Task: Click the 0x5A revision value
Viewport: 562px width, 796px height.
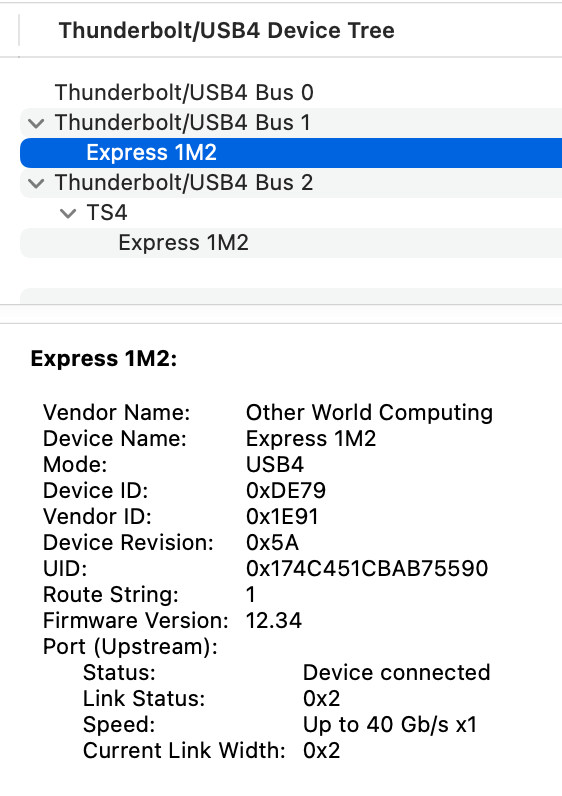Action: pyautogui.click(x=273, y=543)
